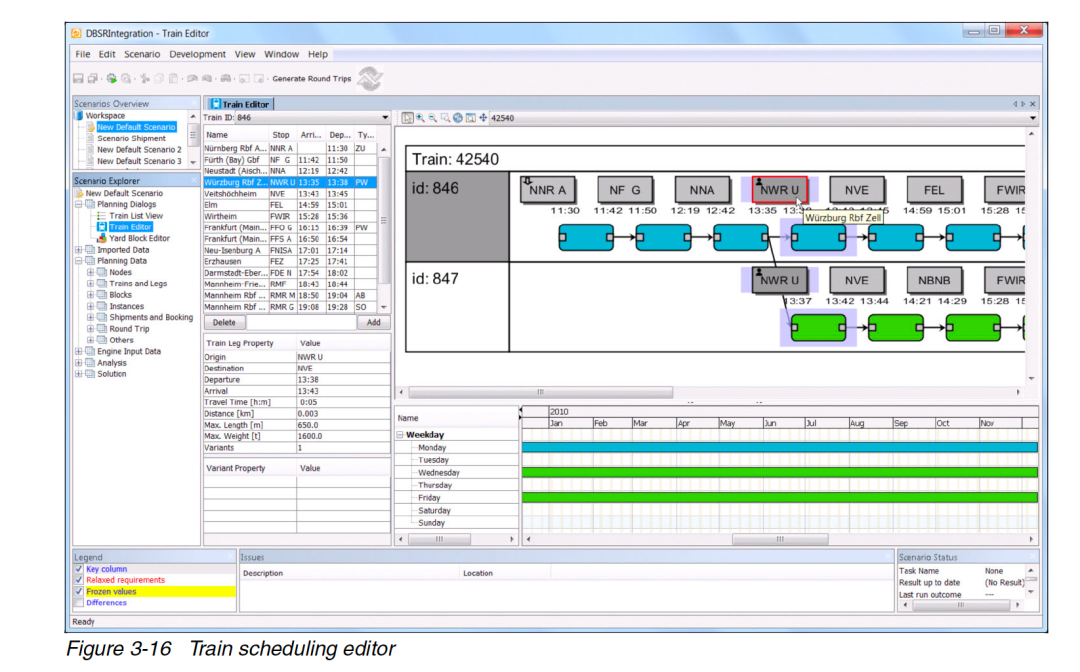Click the NF G station block

tap(625, 190)
